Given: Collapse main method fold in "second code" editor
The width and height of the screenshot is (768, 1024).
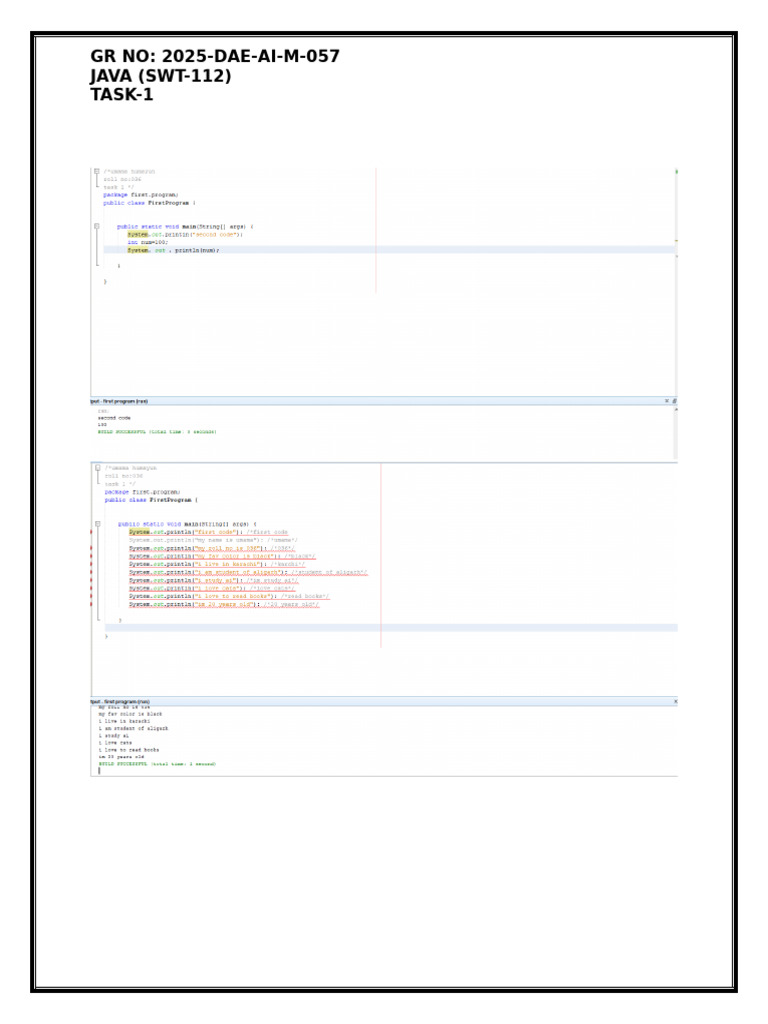Looking at the screenshot, I should [97, 227].
